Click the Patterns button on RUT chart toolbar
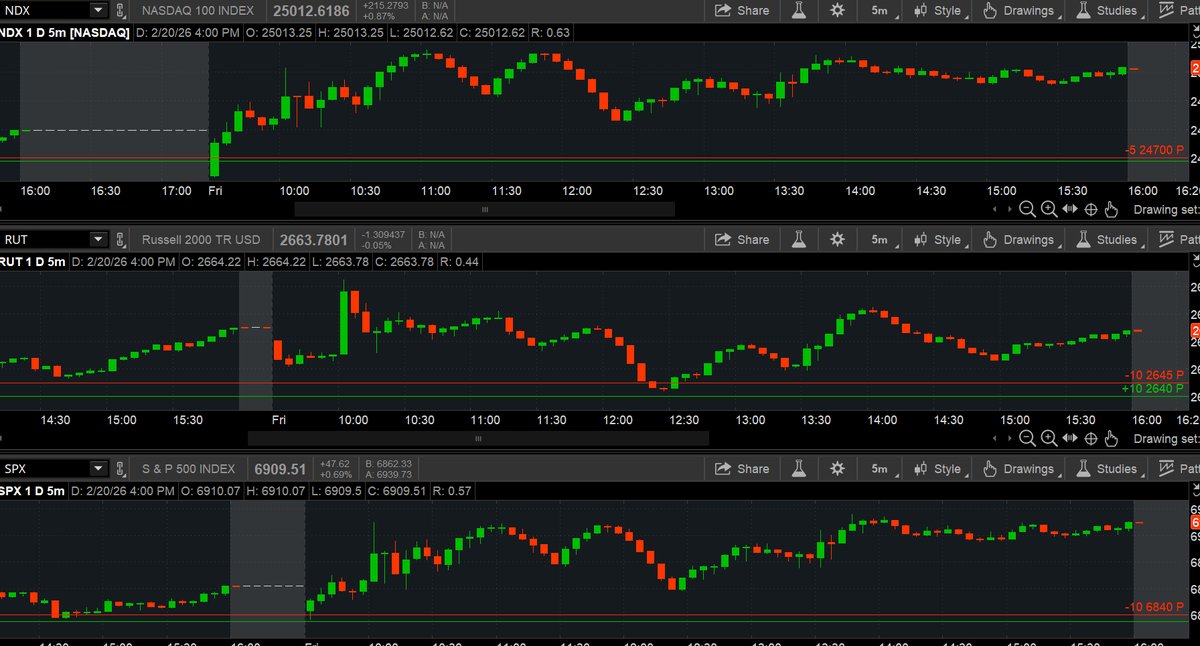 click(1178, 239)
